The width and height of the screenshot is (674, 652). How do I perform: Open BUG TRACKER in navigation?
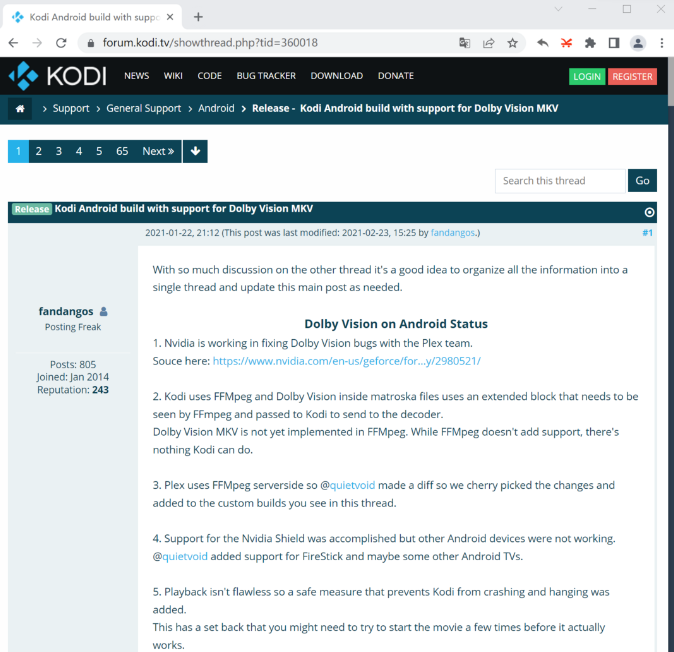(x=266, y=76)
